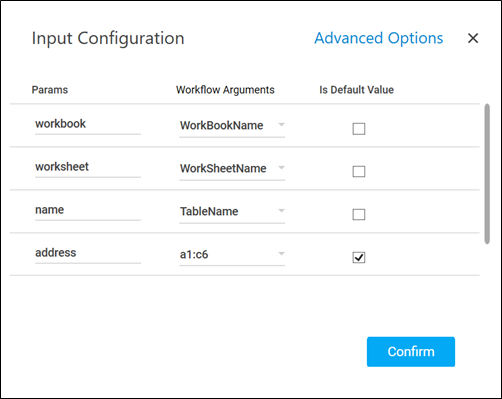The height and width of the screenshot is (399, 502).
Task: Uncheck the address default value checkbox
Action: (x=359, y=257)
